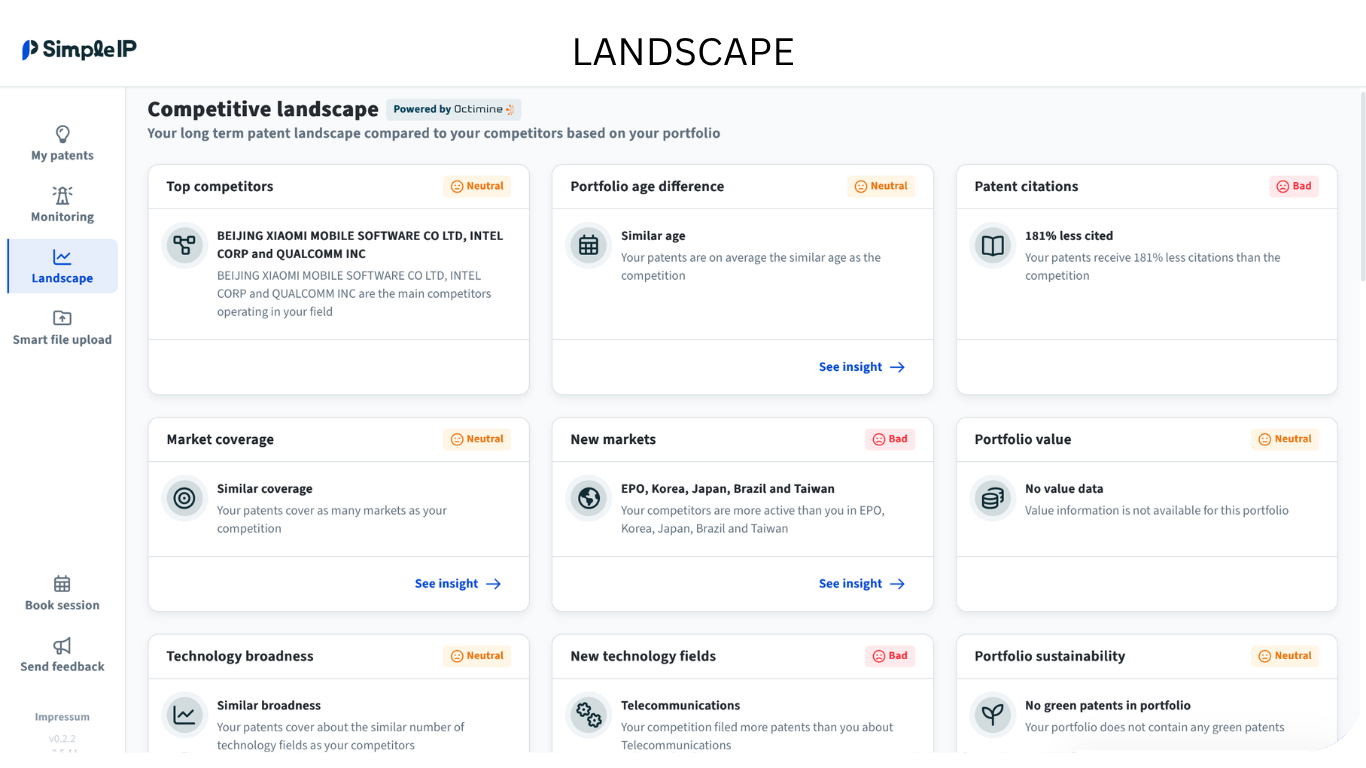Viewport: 1366px width, 768px height.
Task: Click the Patent citations card title
Action: pyautogui.click(x=1026, y=186)
